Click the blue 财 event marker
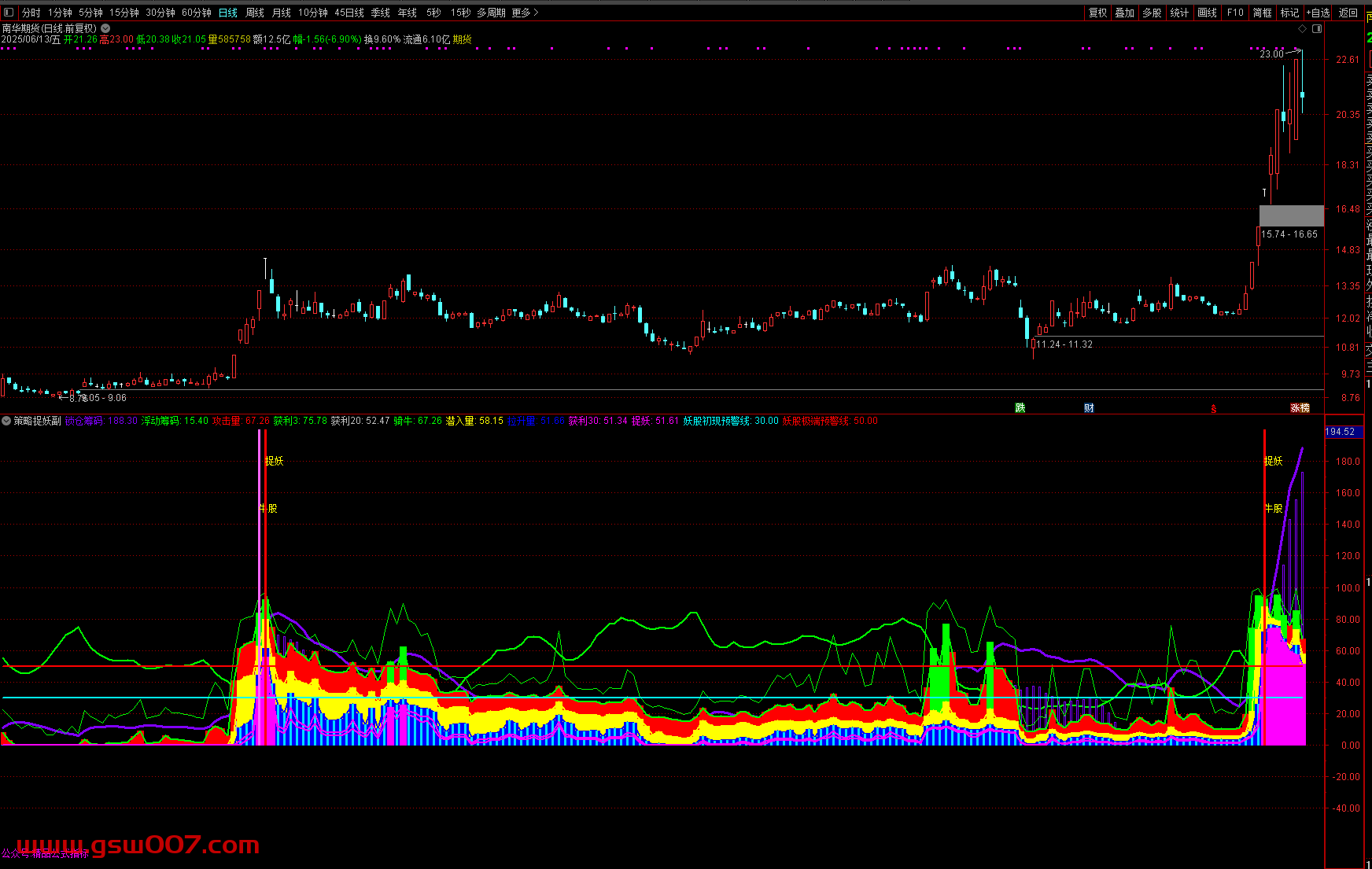 coord(1089,407)
